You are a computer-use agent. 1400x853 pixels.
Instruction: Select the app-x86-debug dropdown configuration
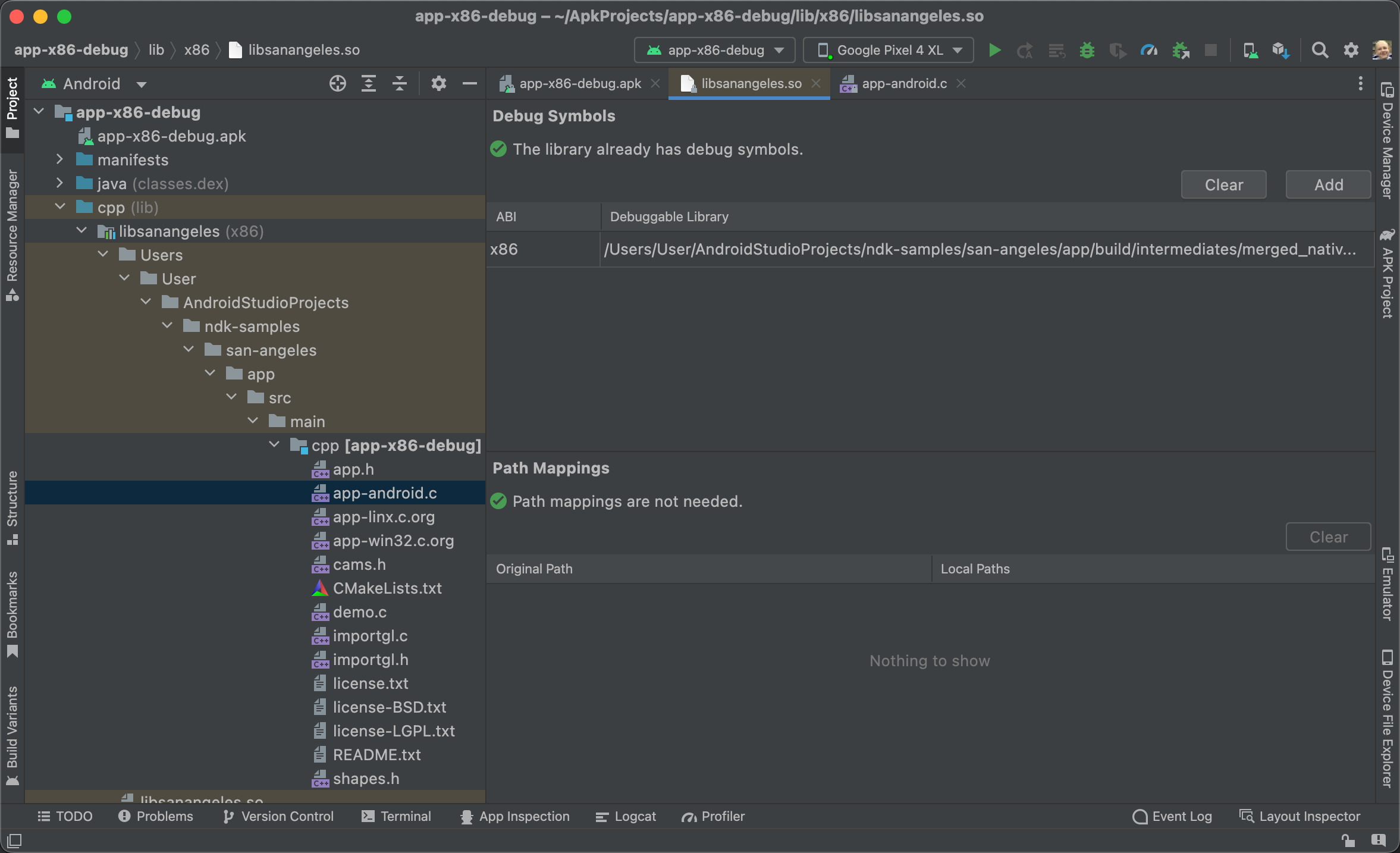(713, 49)
